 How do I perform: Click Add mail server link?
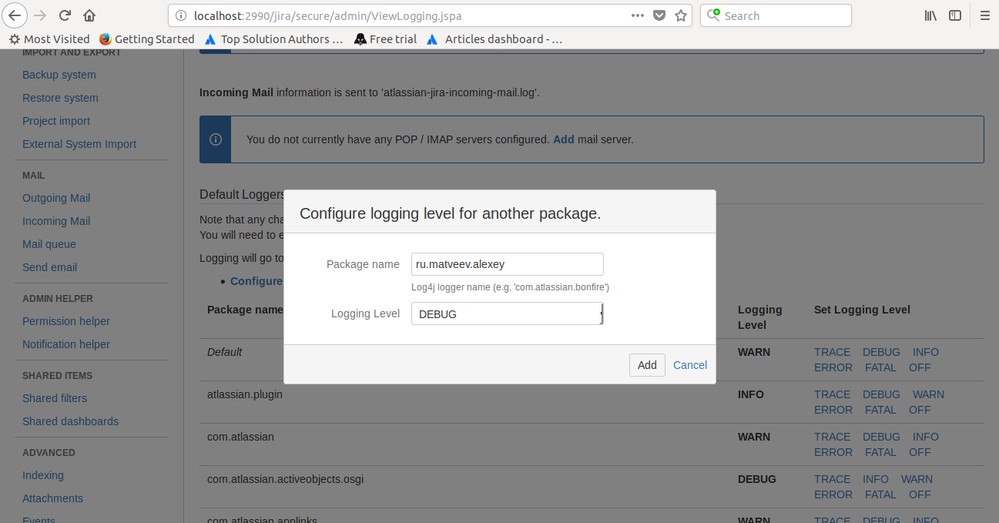pyautogui.click(x=563, y=140)
